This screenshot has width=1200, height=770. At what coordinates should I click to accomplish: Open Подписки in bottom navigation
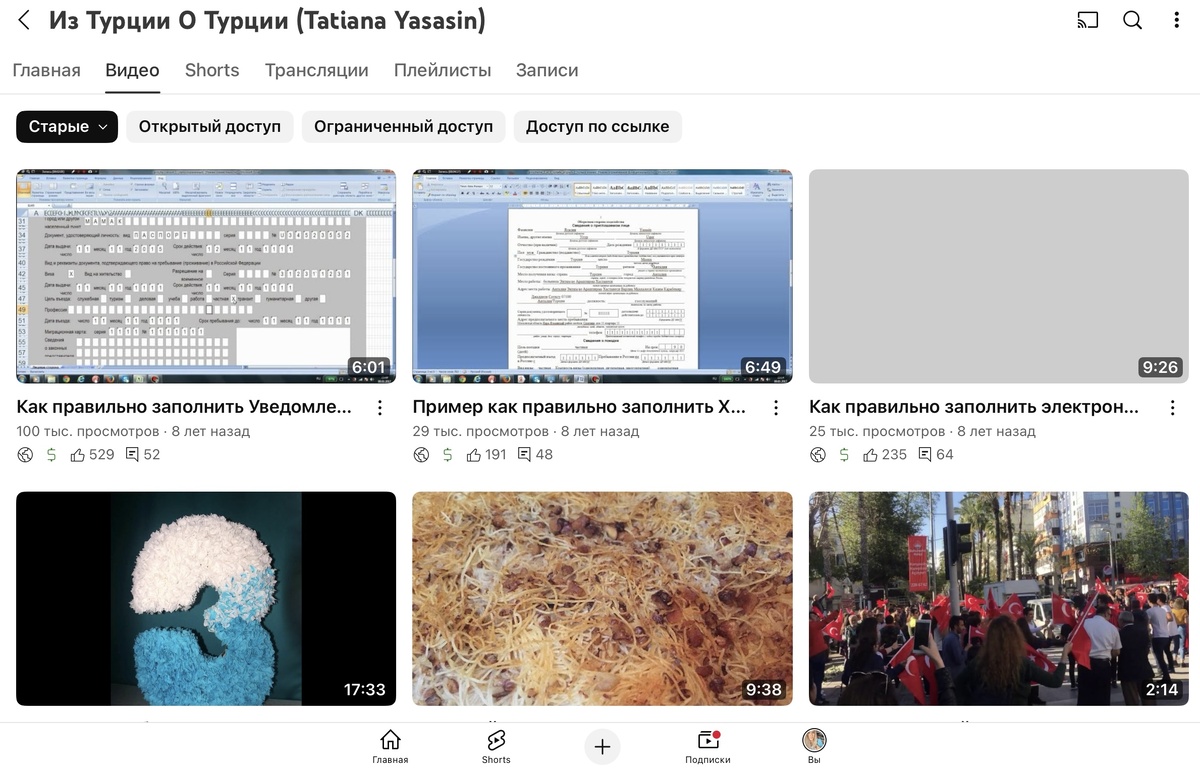[x=708, y=746]
